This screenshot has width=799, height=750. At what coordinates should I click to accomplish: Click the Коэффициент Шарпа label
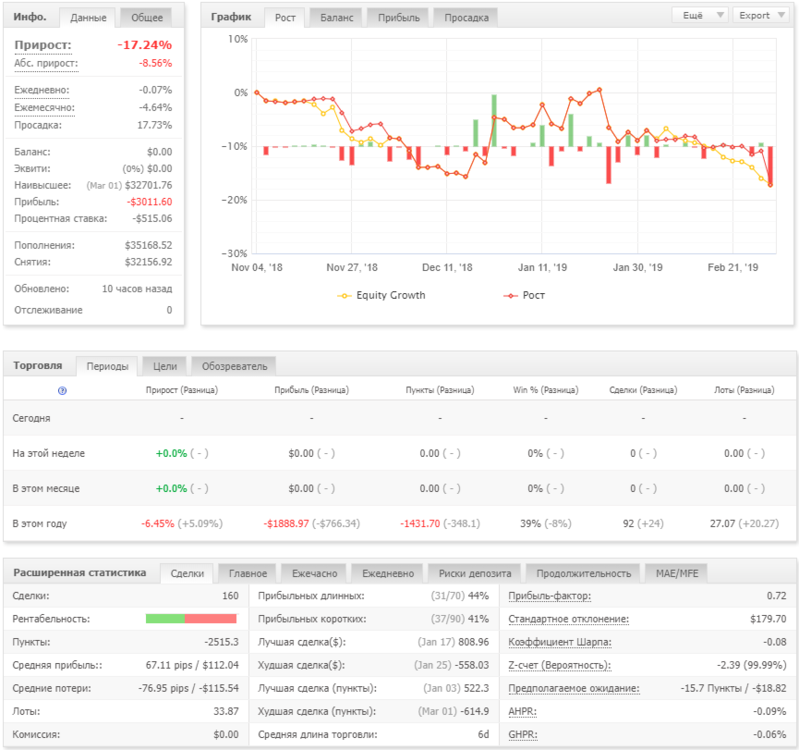[560, 642]
